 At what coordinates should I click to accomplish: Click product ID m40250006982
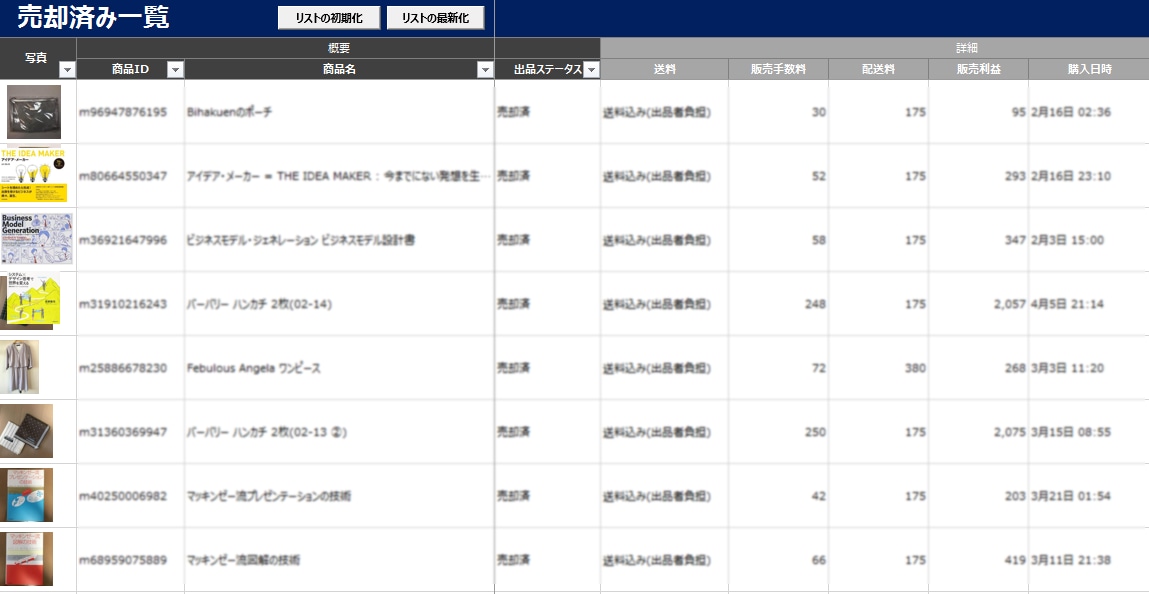pyautogui.click(x=123, y=496)
